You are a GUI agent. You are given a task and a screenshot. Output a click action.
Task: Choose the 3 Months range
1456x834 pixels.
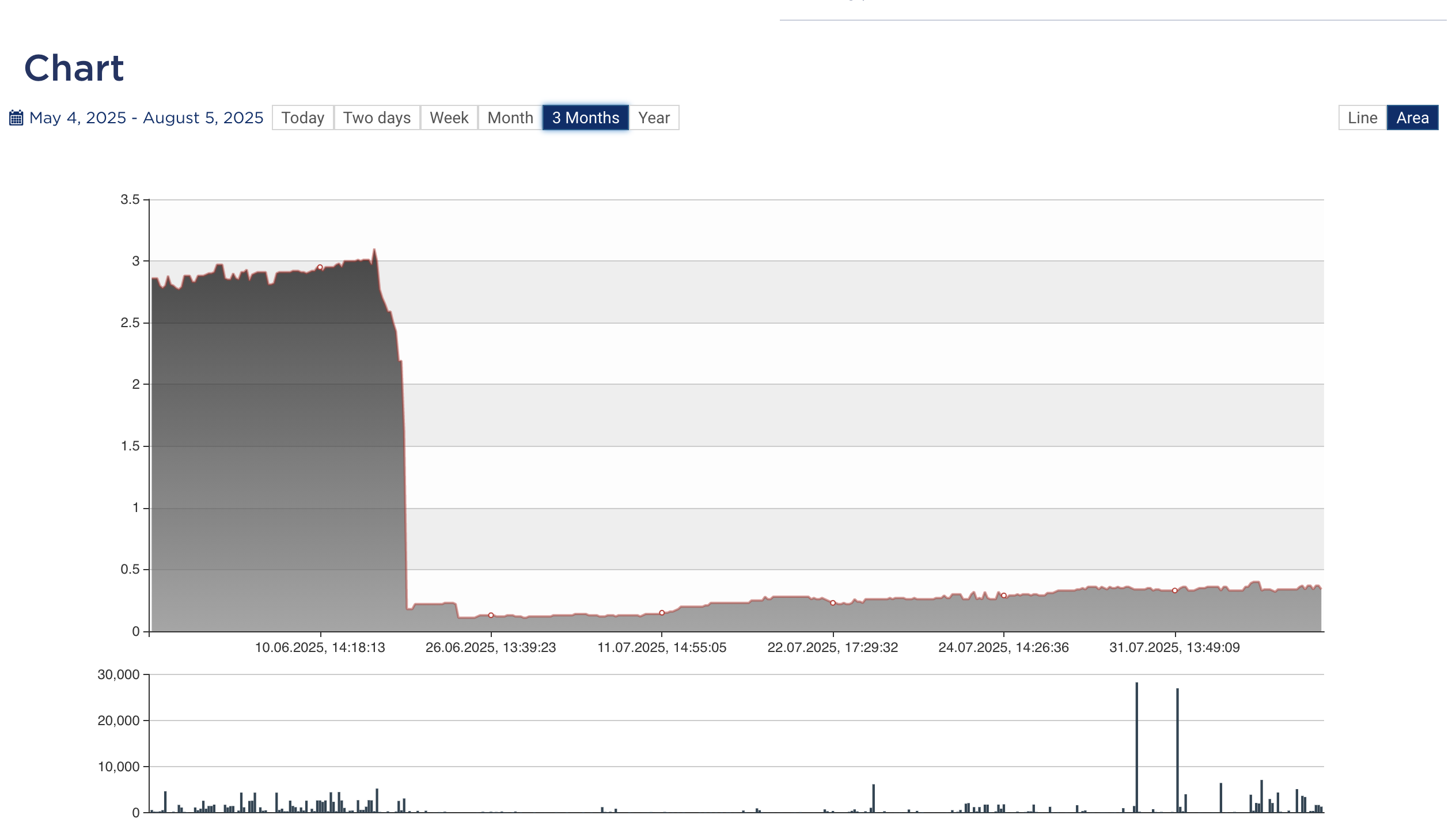[585, 118]
